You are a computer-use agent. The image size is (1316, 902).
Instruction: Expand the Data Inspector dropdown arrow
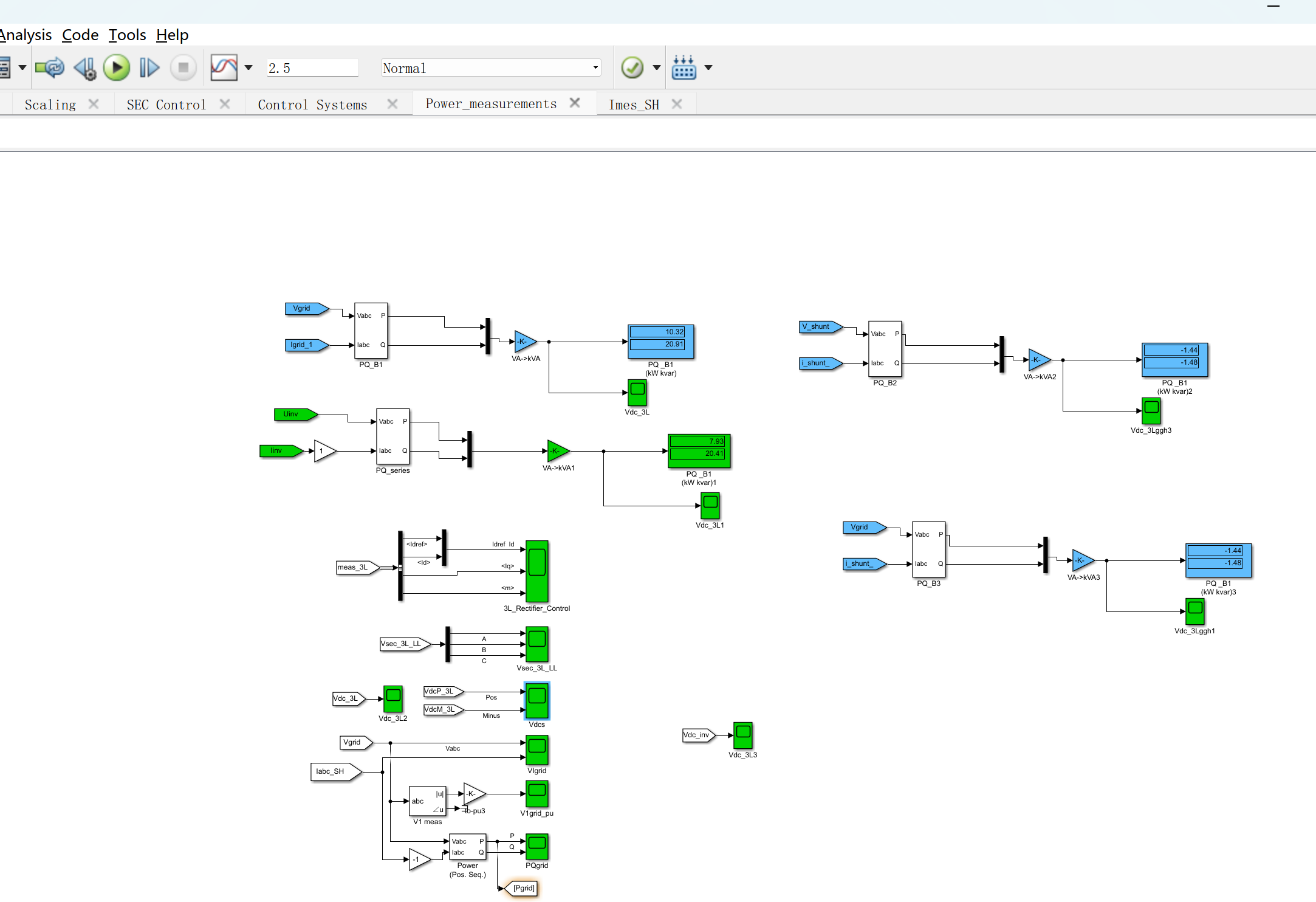tap(248, 67)
